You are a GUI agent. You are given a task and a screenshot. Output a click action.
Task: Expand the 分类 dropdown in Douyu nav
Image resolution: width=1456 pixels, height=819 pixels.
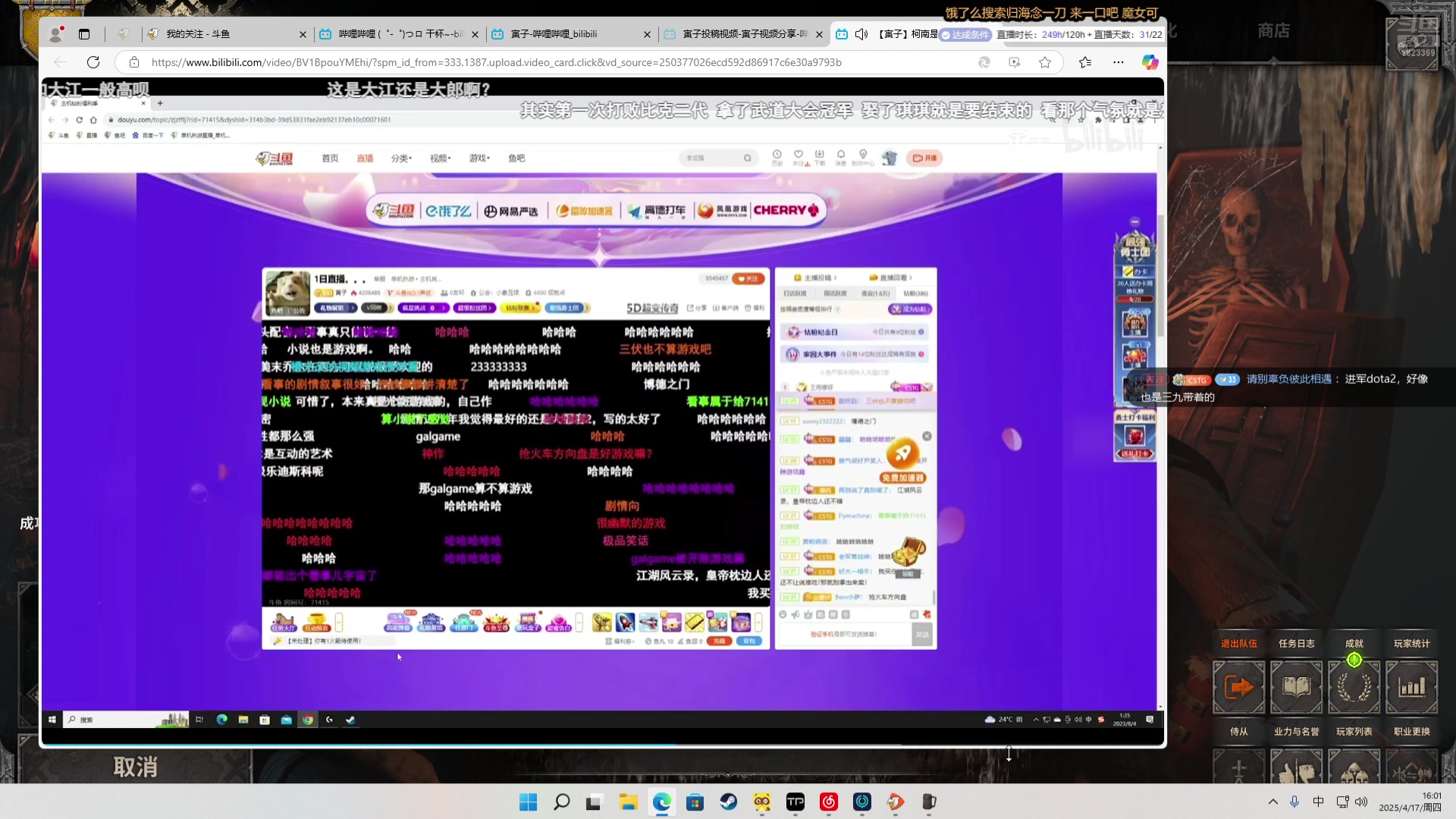pyautogui.click(x=401, y=158)
